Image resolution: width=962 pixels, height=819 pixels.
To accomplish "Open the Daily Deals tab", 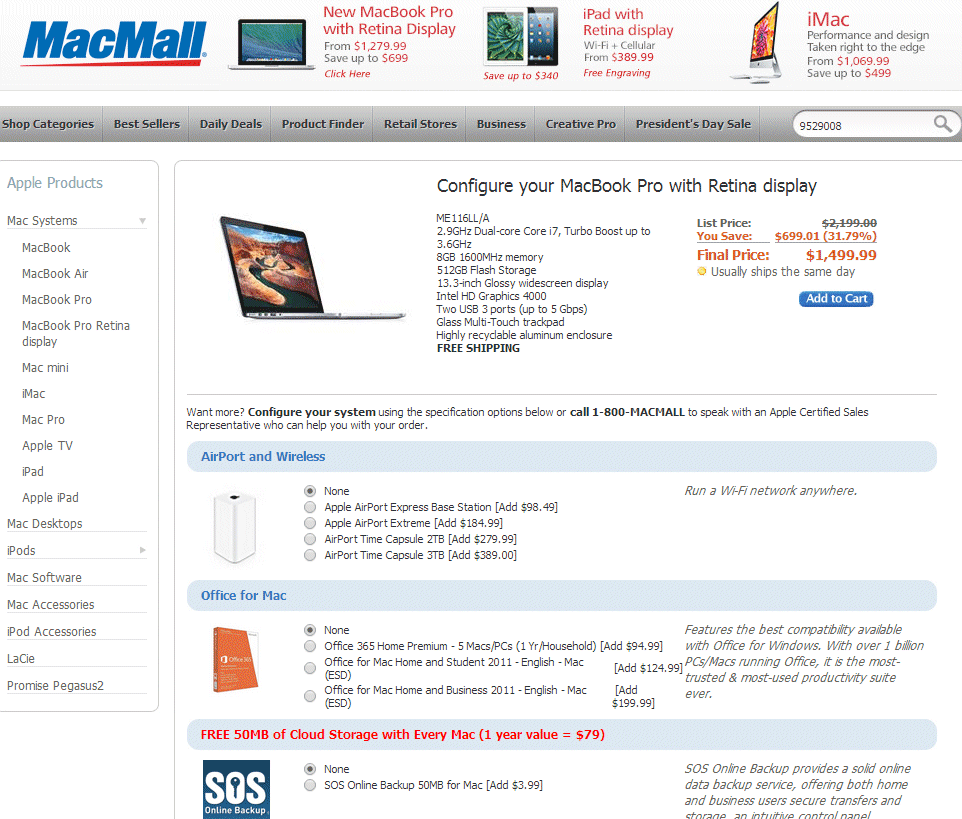I will (x=231, y=124).
